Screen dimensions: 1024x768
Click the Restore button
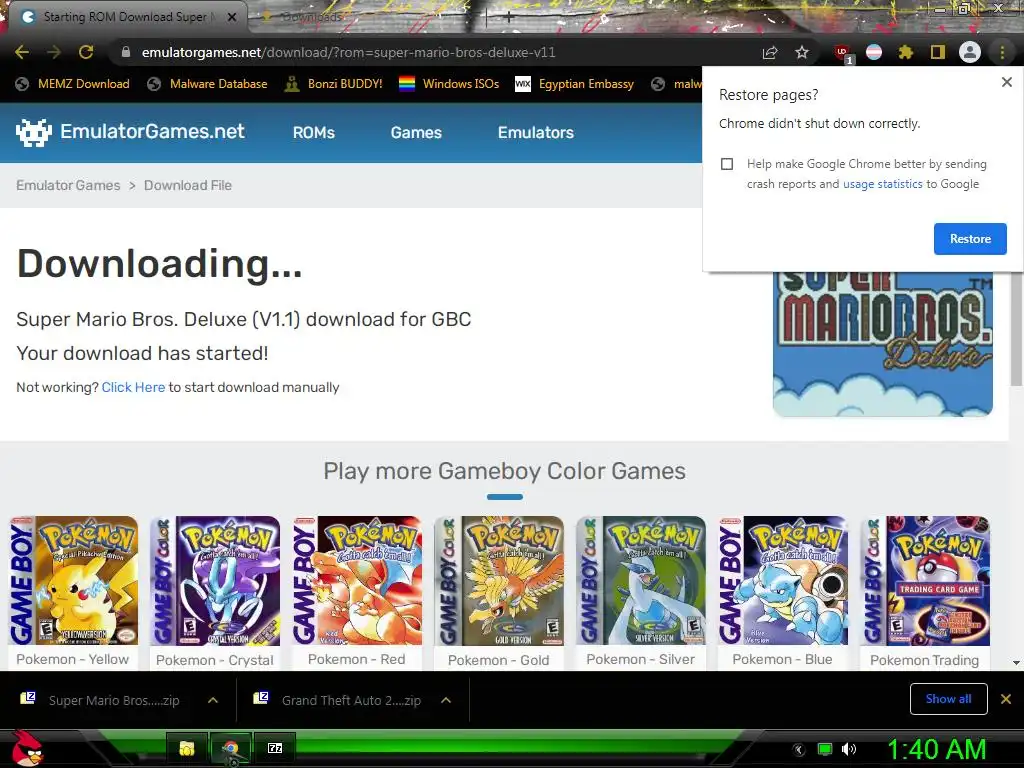tap(970, 239)
